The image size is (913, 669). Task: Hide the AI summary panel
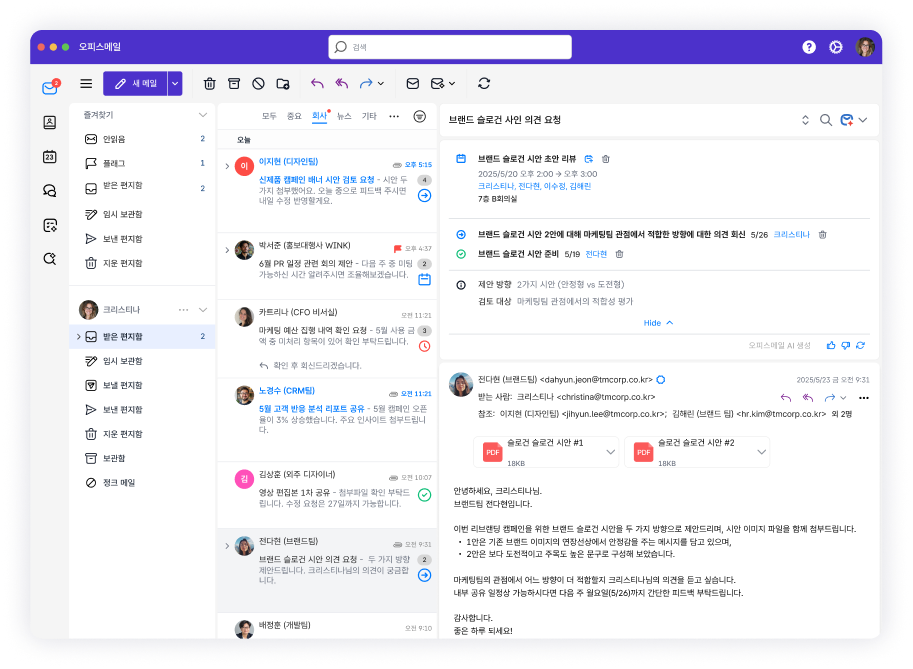pyautogui.click(x=658, y=323)
